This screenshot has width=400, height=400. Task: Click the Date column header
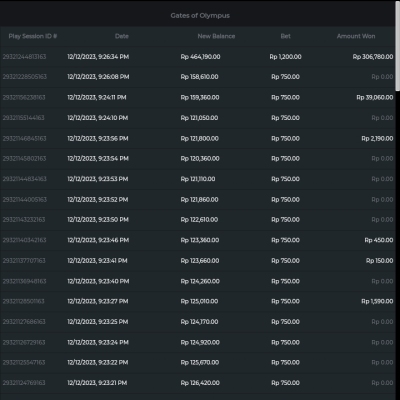pos(122,36)
